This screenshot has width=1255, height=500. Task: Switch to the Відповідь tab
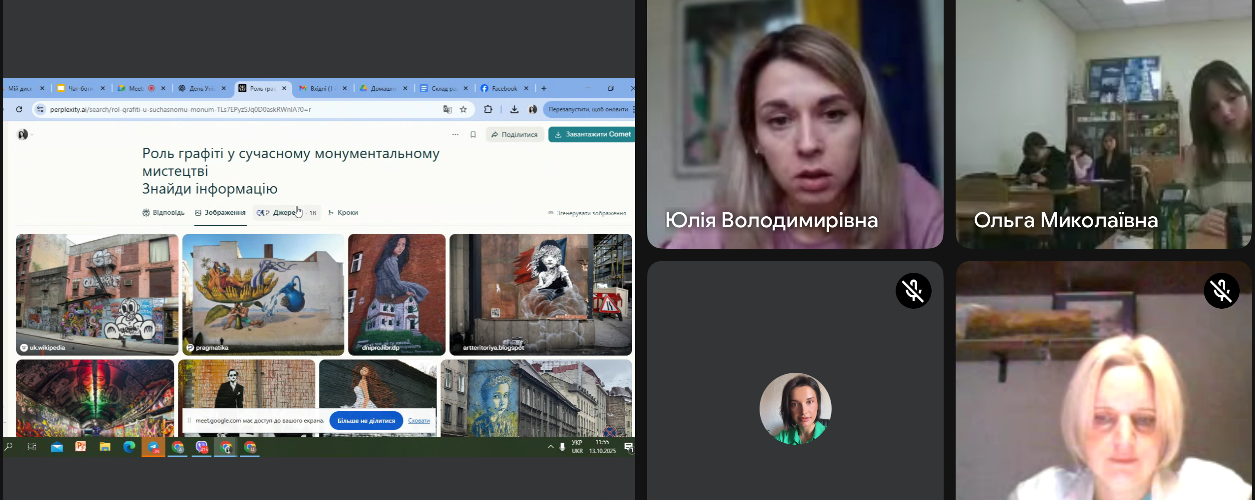[x=163, y=212]
